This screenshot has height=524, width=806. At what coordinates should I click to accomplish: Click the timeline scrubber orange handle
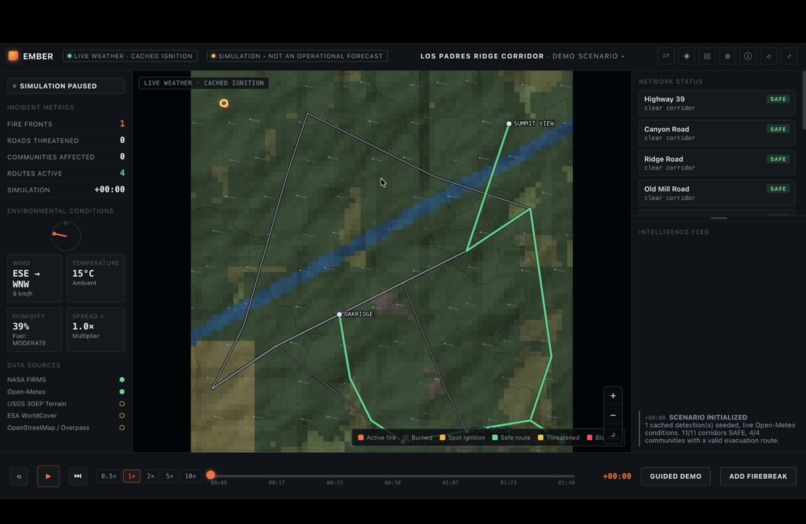tap(211, 475)
